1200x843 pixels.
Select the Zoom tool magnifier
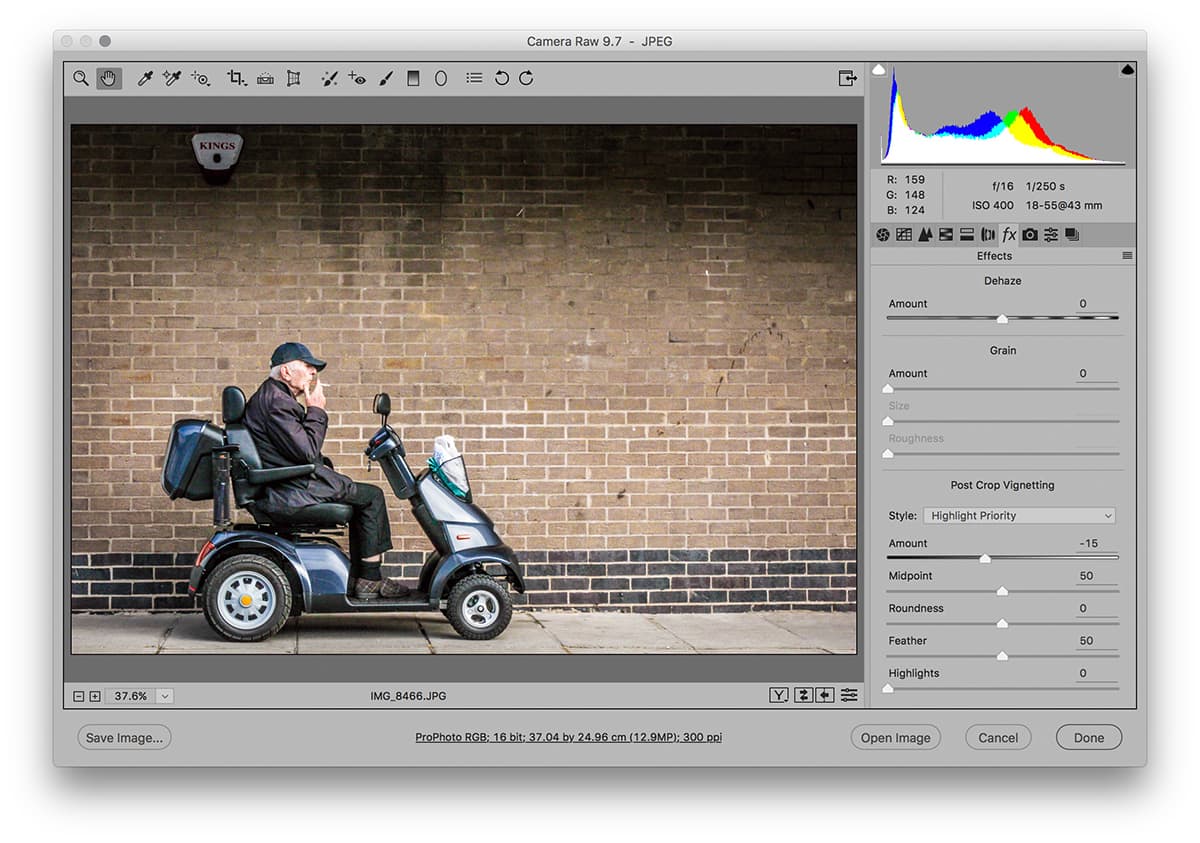[81, 78]
